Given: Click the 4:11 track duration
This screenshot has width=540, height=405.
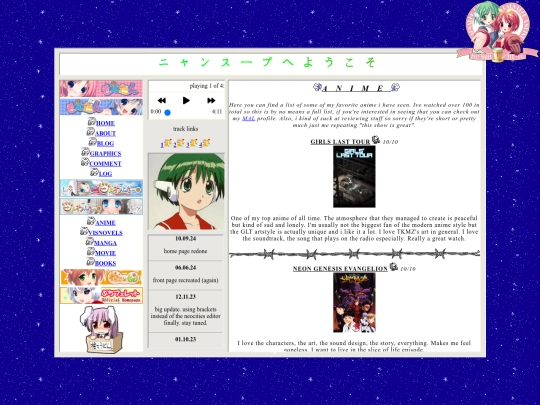Looking at the screenshot, I should click(217, 112).
